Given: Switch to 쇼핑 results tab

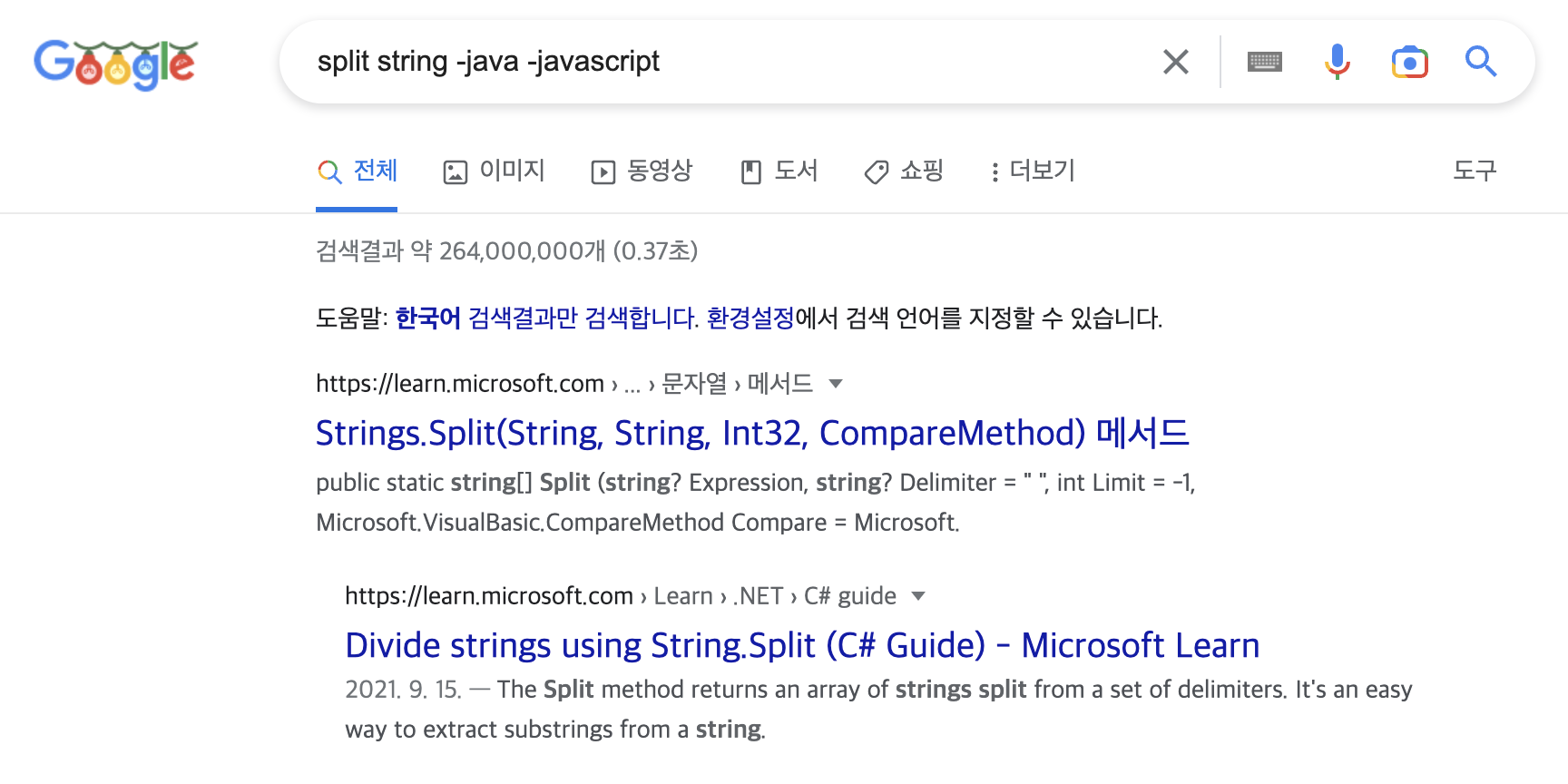Looking at the screenshot, I should (904, 171).
